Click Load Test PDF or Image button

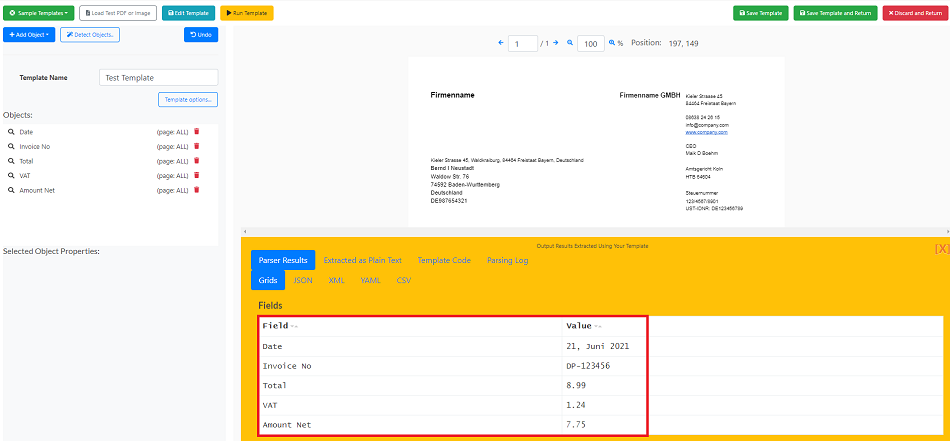[118, 13]
